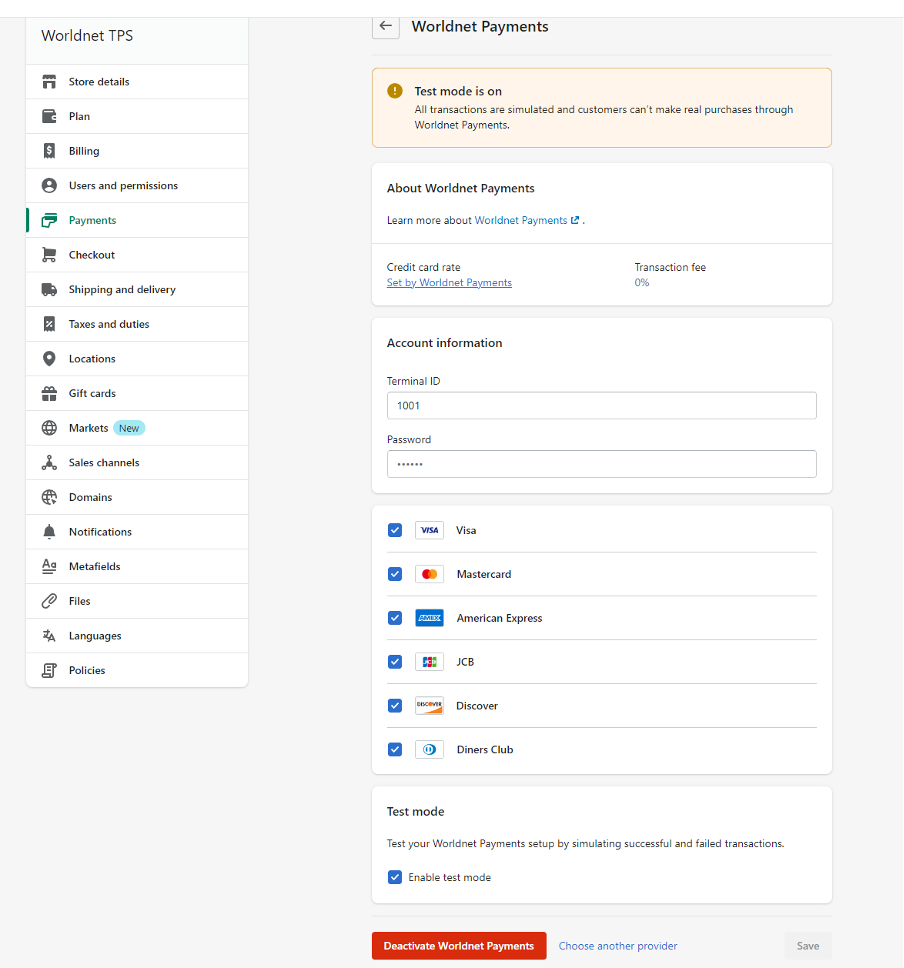Open the Plan settings page
Image resolution: width=904 pixels, height=968 pixels.
tap(137, 116)
